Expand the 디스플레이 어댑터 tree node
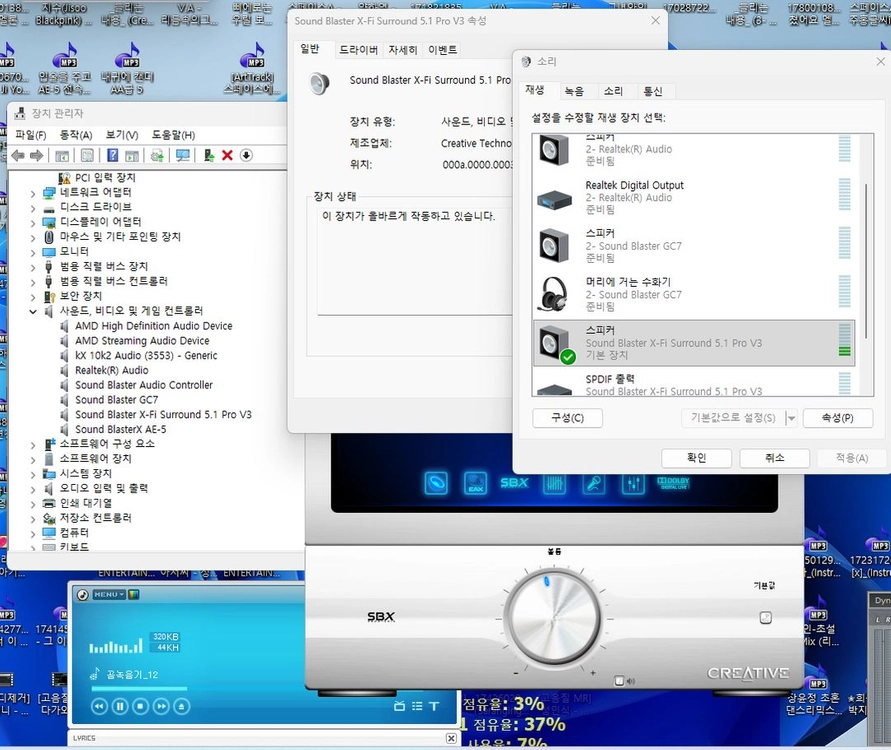Screen dimensions: 891x750 tap(33, 223)
